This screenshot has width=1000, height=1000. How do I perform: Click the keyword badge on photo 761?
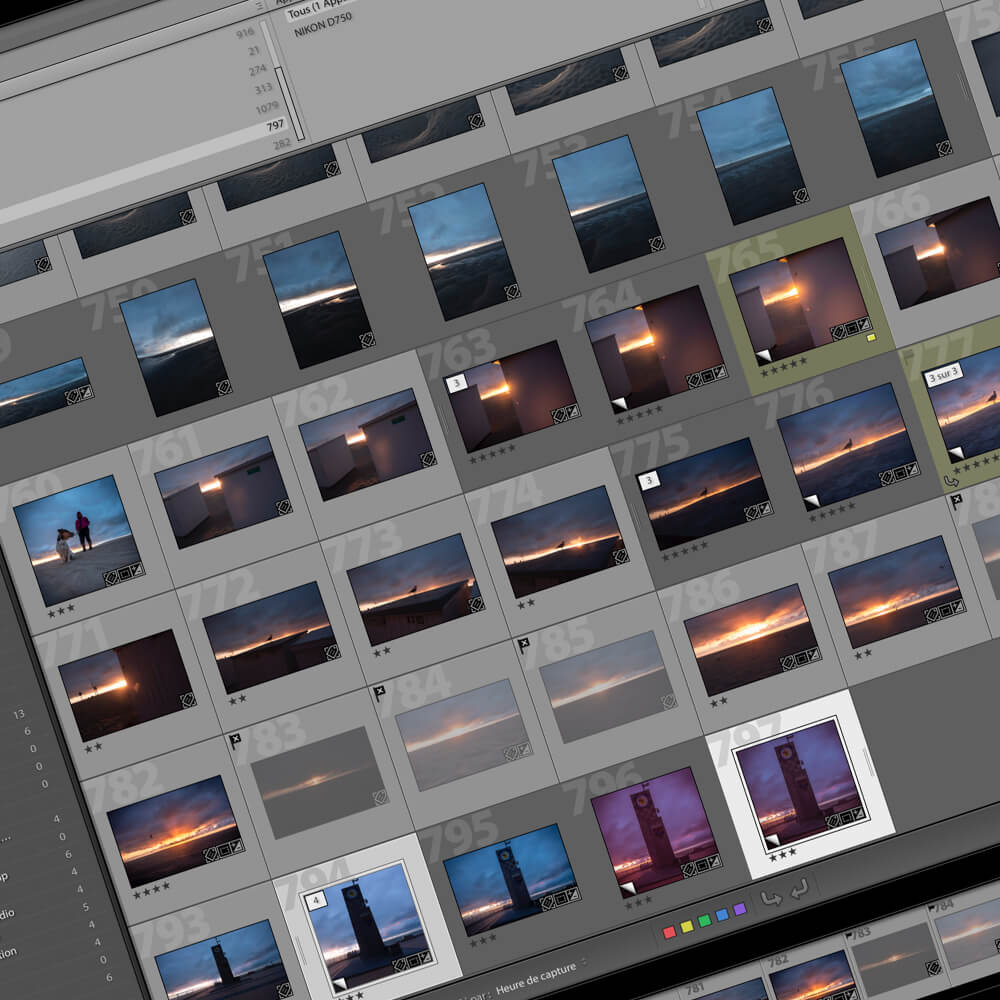pos(284,508)
